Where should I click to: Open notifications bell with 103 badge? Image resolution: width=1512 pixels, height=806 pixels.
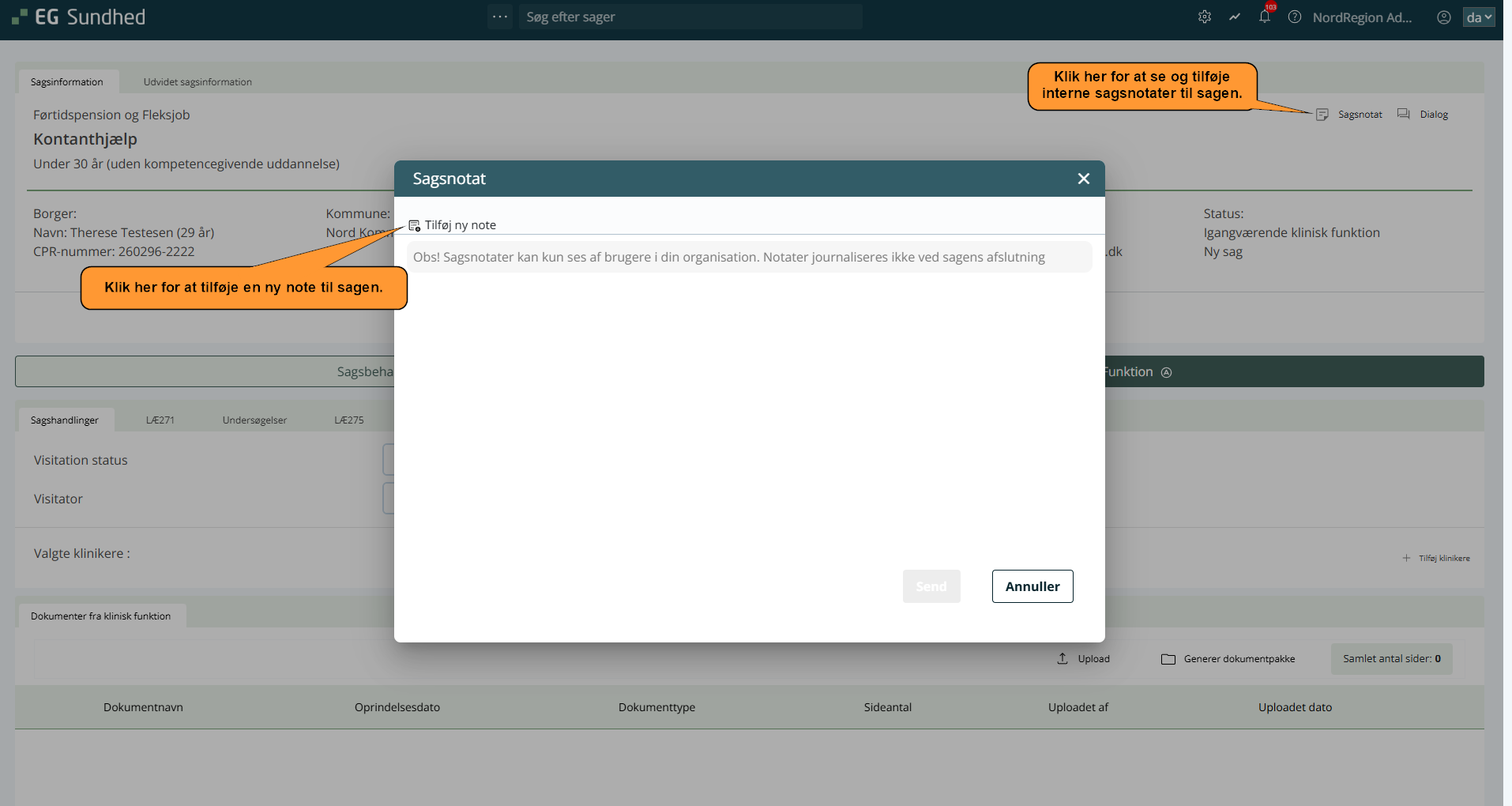(1265, 16)
